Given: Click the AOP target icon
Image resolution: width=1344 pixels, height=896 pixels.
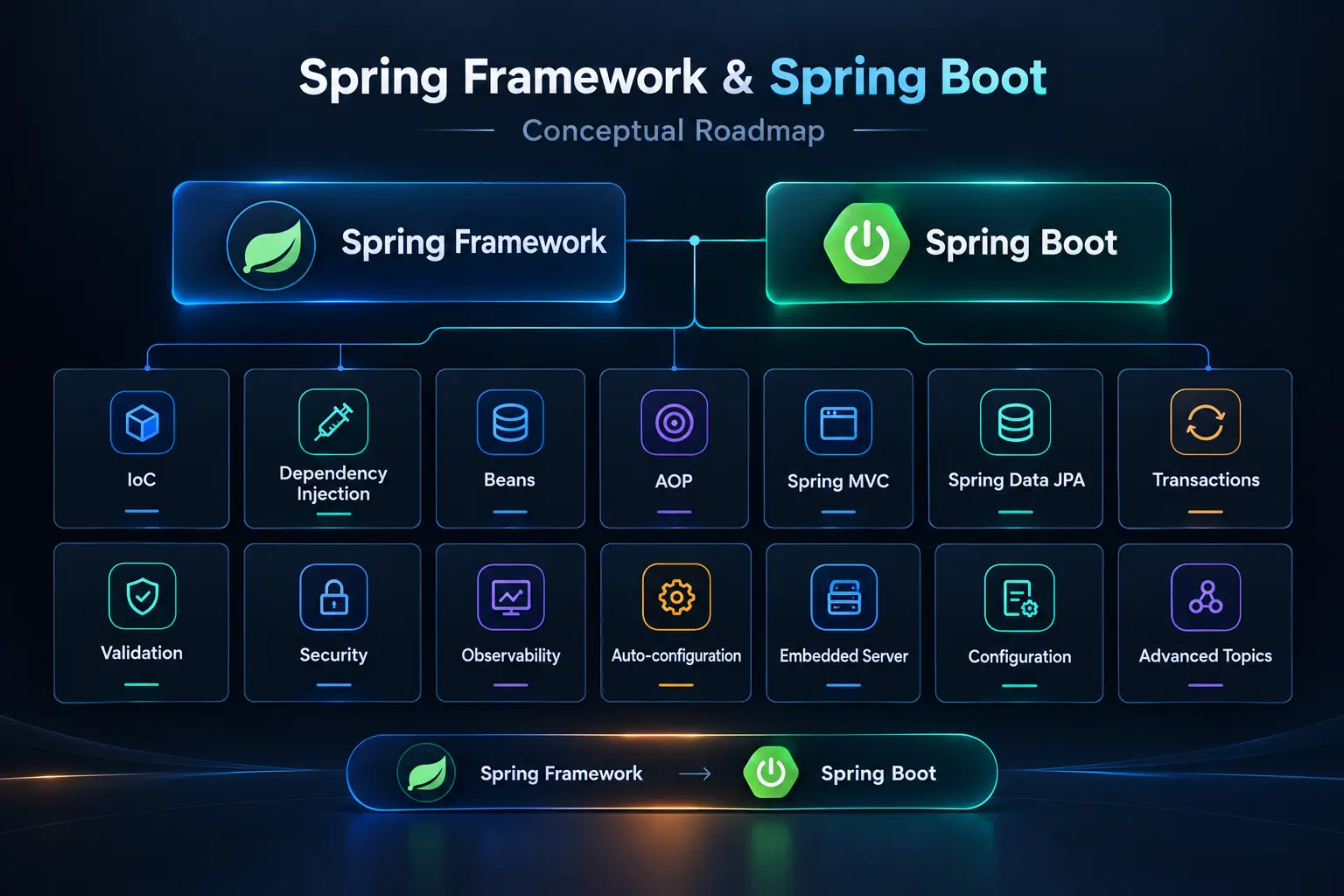Looking at the screenshot, I should tap(674, 423).
